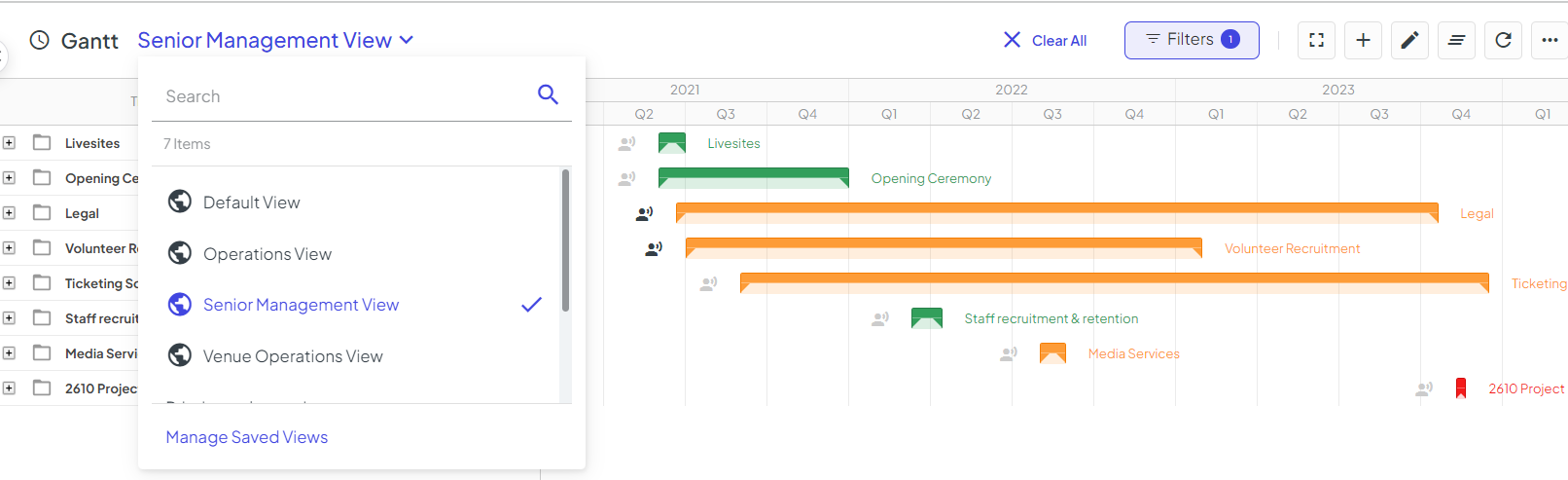
Task: Open Manage Saved Views link
Action: coord(247,437)
